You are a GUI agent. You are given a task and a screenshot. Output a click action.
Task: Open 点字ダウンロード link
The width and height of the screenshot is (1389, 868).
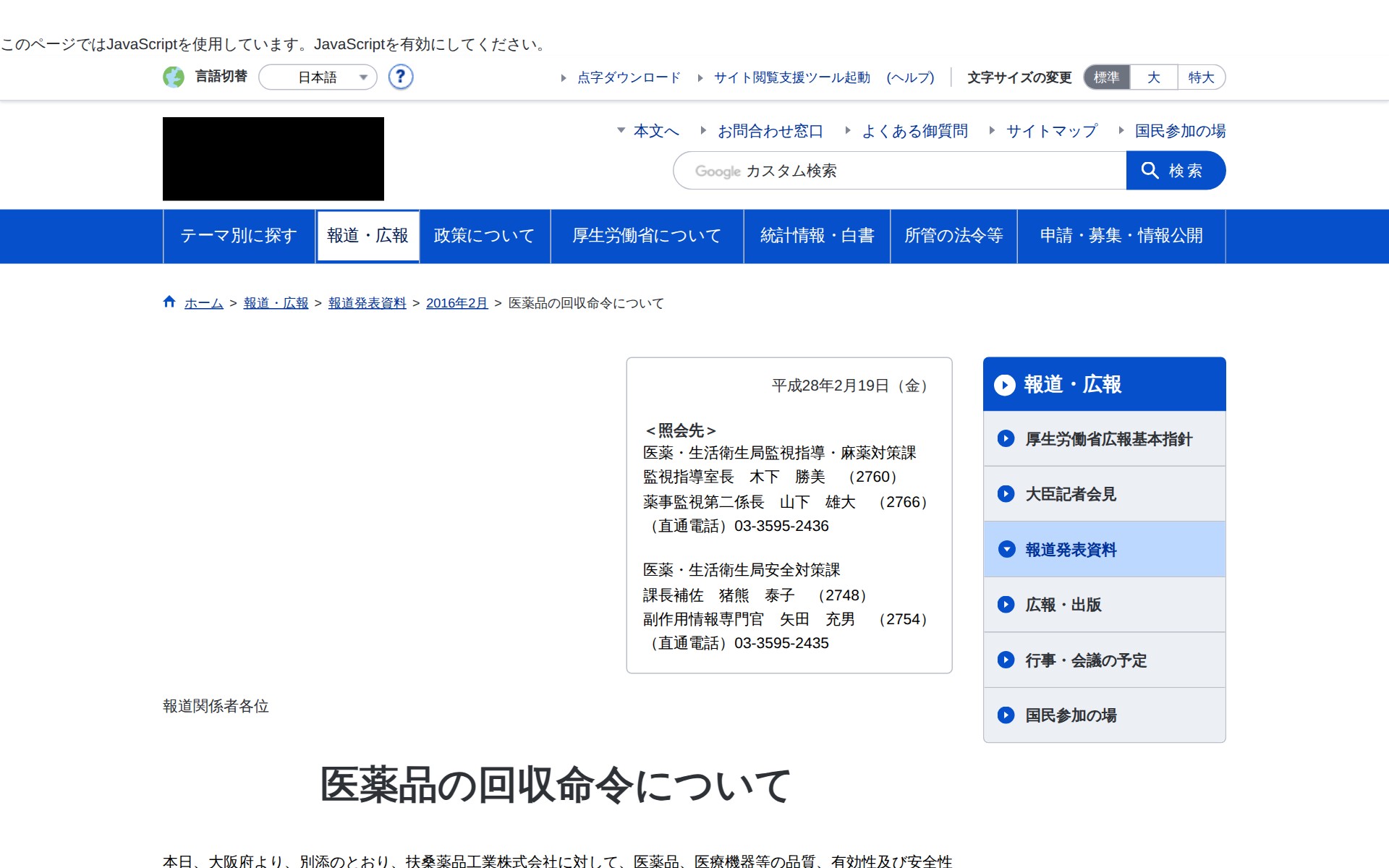pyautogui.click(x=628, y=77)
